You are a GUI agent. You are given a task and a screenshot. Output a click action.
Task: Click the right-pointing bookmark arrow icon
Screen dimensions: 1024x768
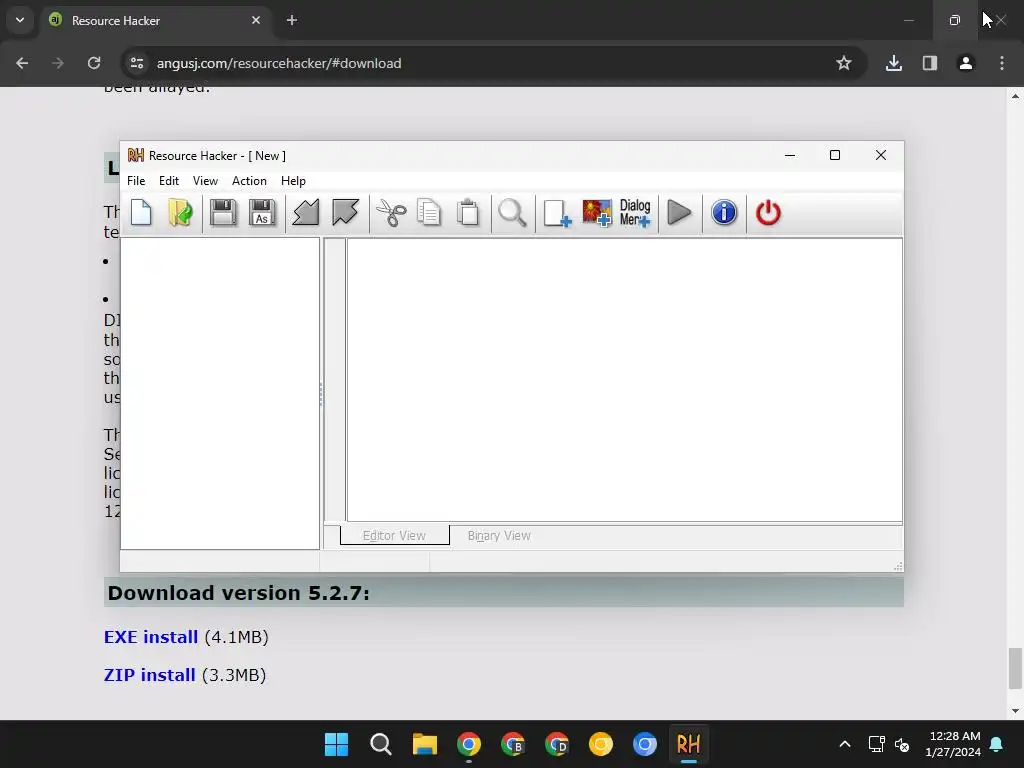[345, 213]
